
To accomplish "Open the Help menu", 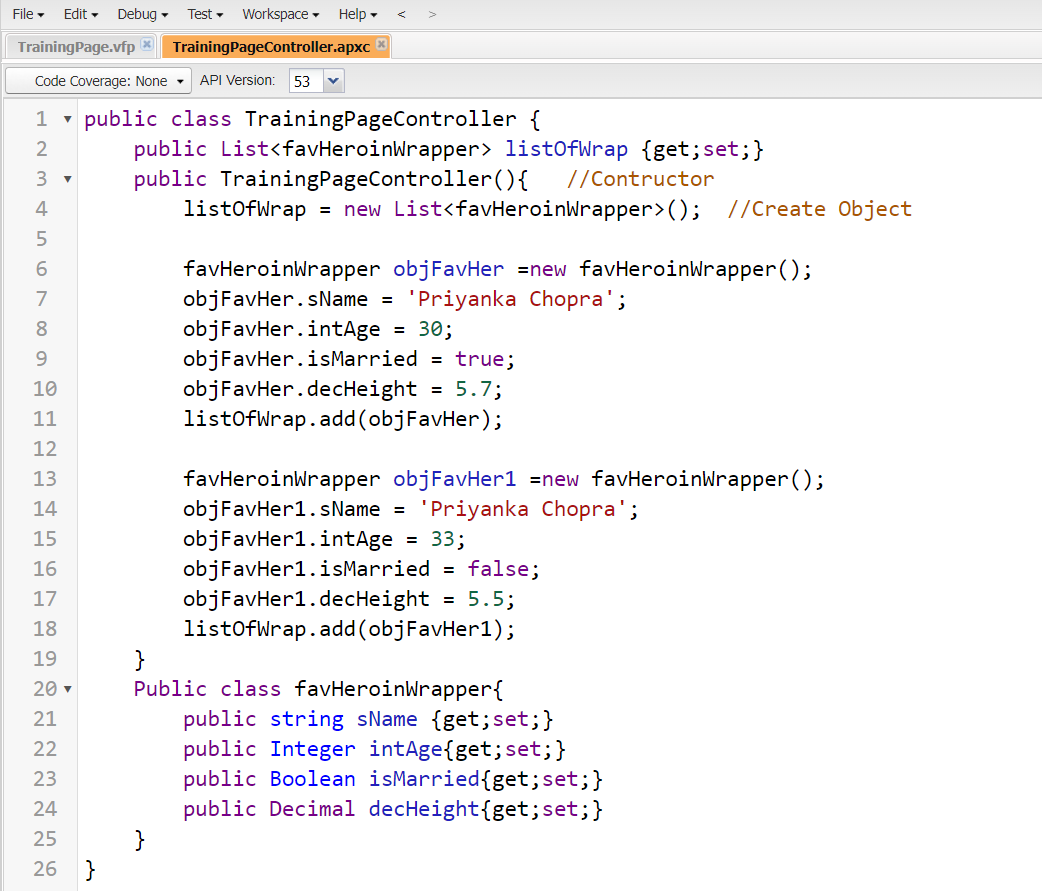I will (x=357, y=15).
